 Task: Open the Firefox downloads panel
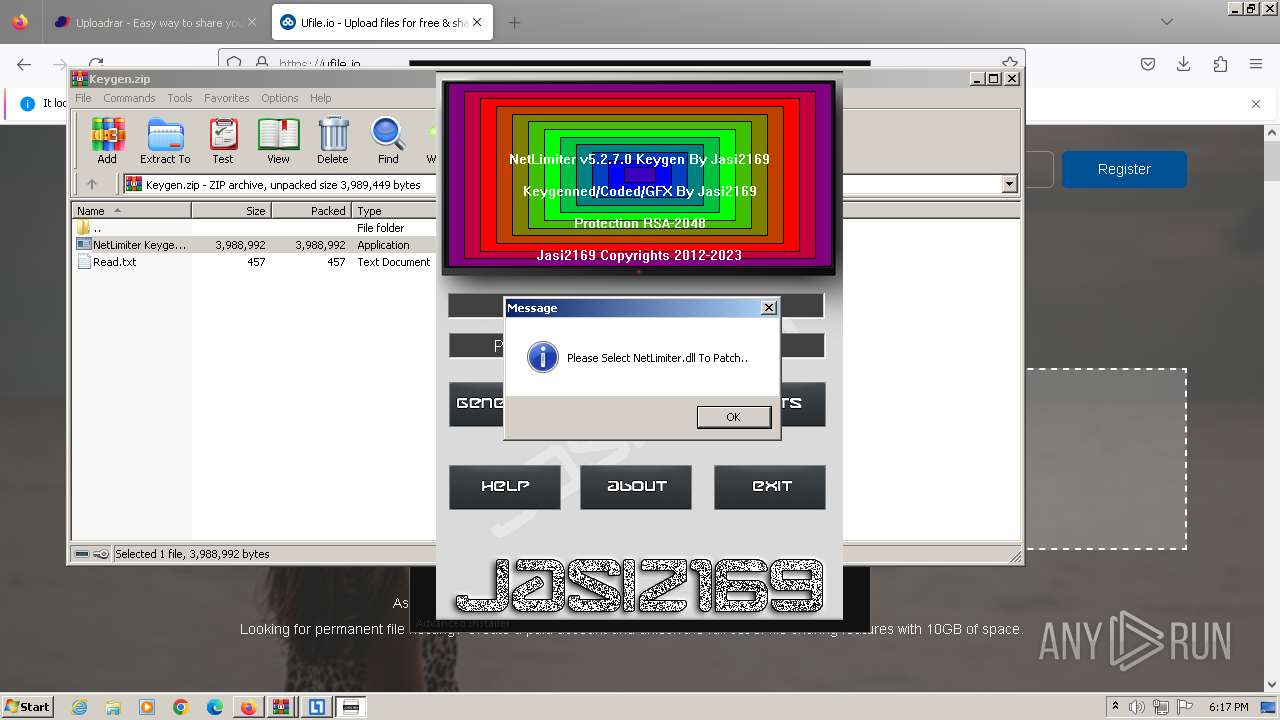pyautogui.click(x=1184, y=64)
